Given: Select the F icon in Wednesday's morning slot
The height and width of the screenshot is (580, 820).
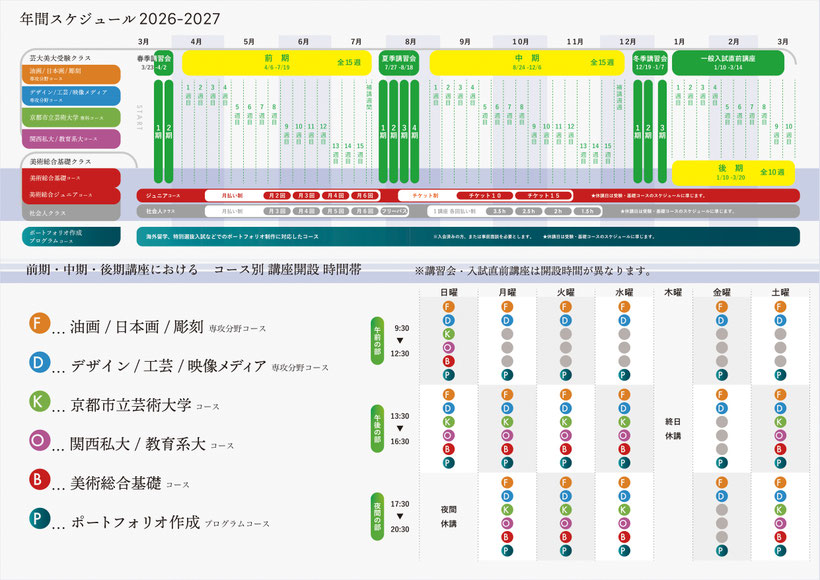Looking at the screenshot, I should point(623,307).
